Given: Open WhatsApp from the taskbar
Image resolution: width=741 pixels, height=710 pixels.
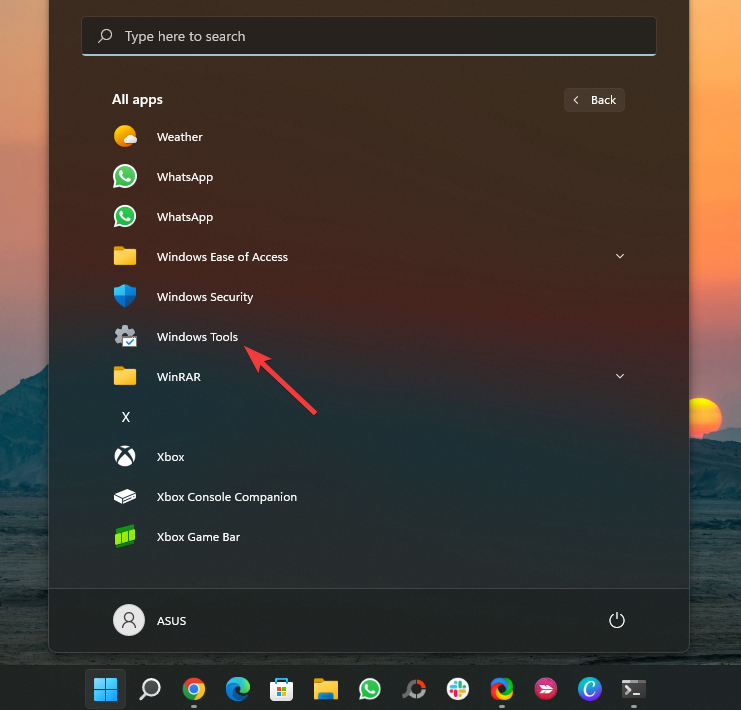Looking at the screenshot, I should point(370,689).
